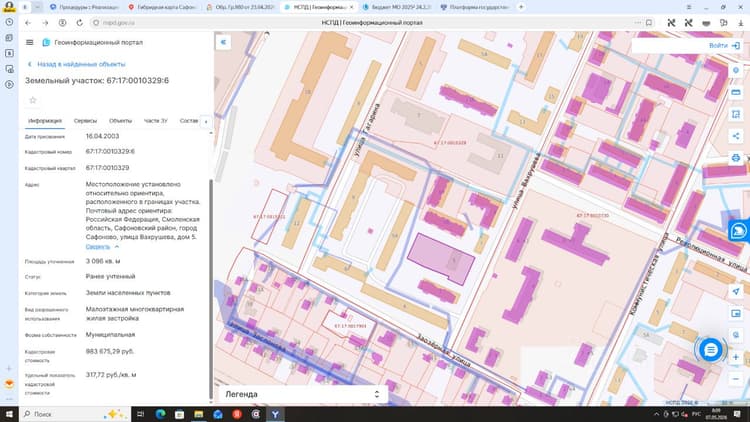Click Земли населенных пунктов category value
The width and height of the screenshot is (750, 422).
point(128,293)
